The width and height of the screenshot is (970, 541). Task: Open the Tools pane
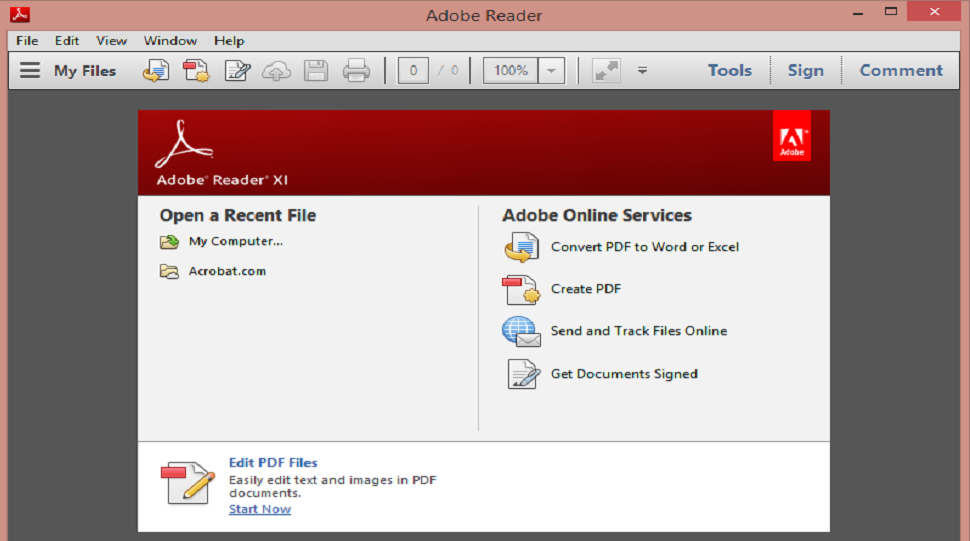[730, 70]
